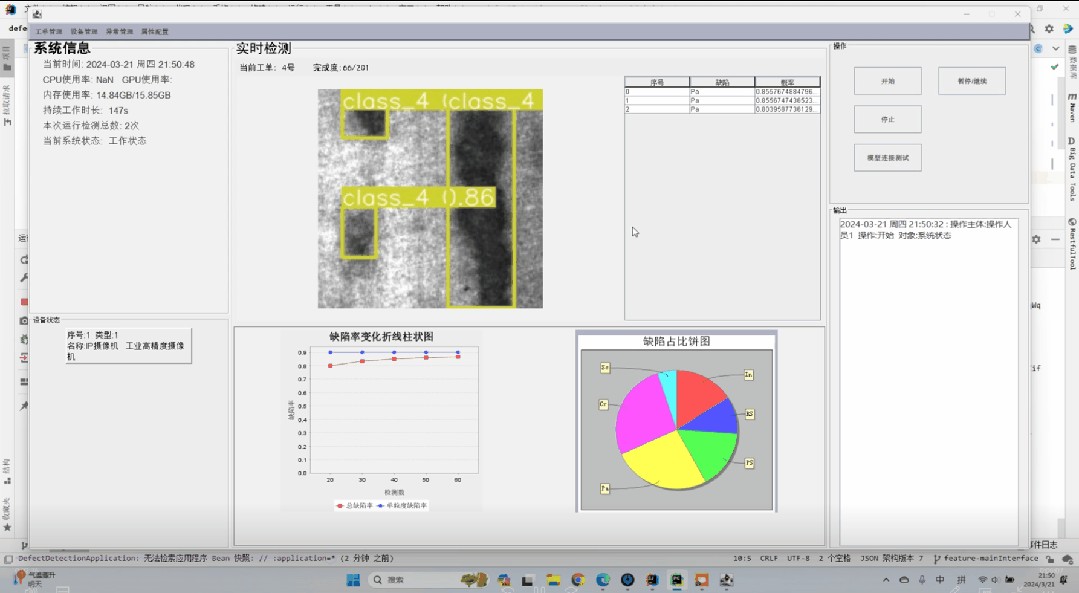The height and width of the screenshot is (593, 1079).
Task: Open Edge from the taskbar
Action: (x=603, y=581)
